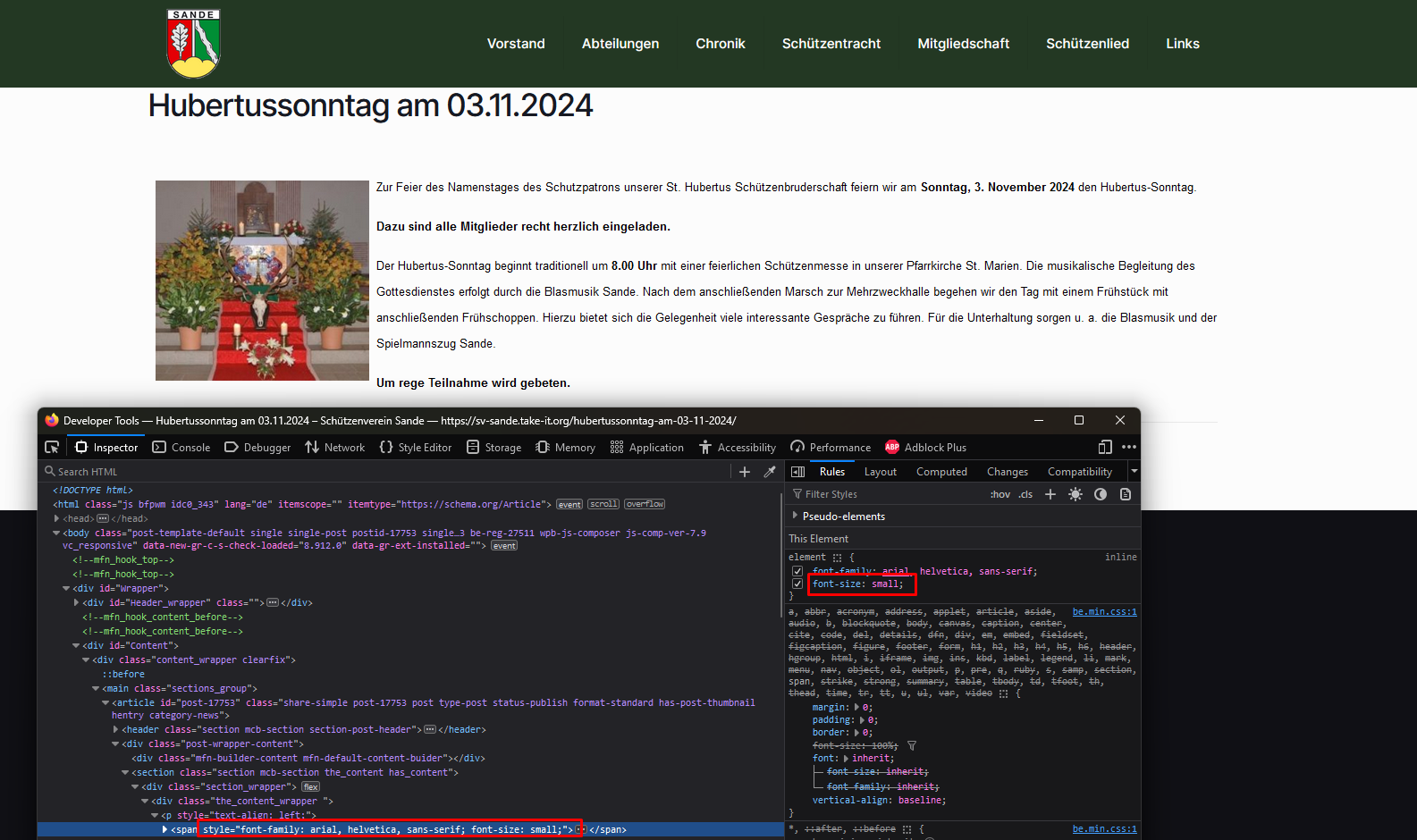Open the Accessibility panel
The image size is (1417, 840).
click(x=738, y=447)
